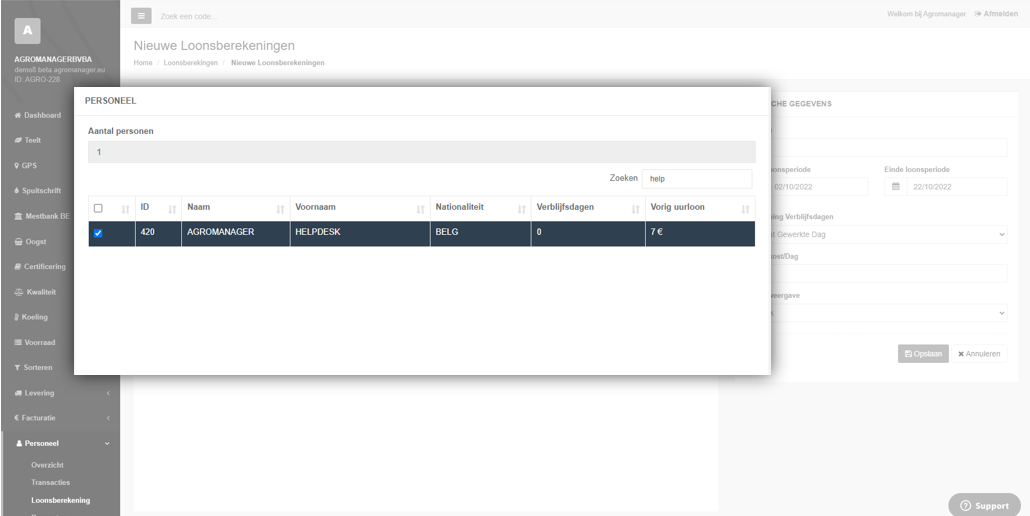Uncheck the AGROMANAGER HELPDESK row checkbox
The image size is (1030, 516).
click(98, 233)
